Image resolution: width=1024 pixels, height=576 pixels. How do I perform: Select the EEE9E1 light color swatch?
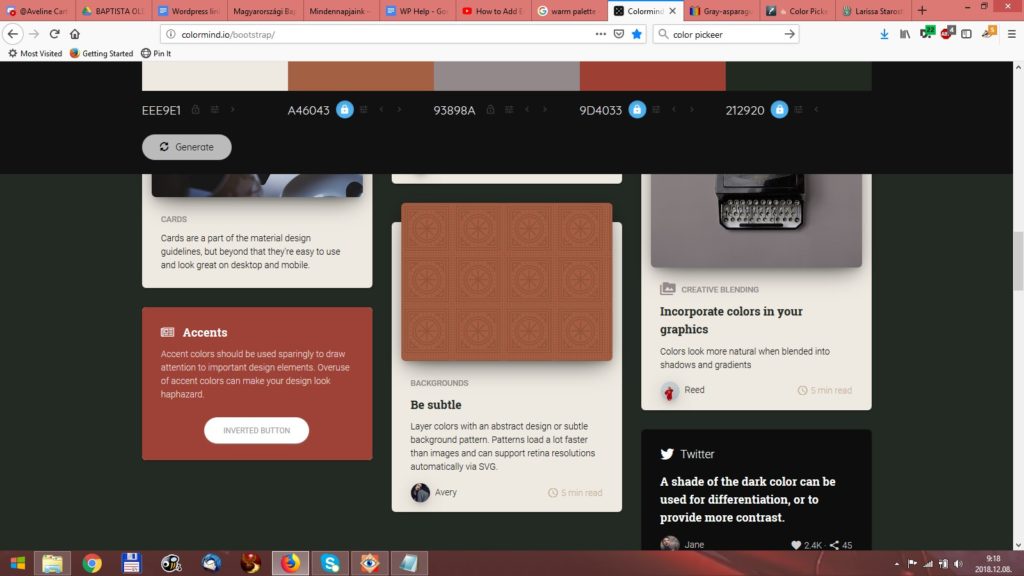click(x=215, y=76)
